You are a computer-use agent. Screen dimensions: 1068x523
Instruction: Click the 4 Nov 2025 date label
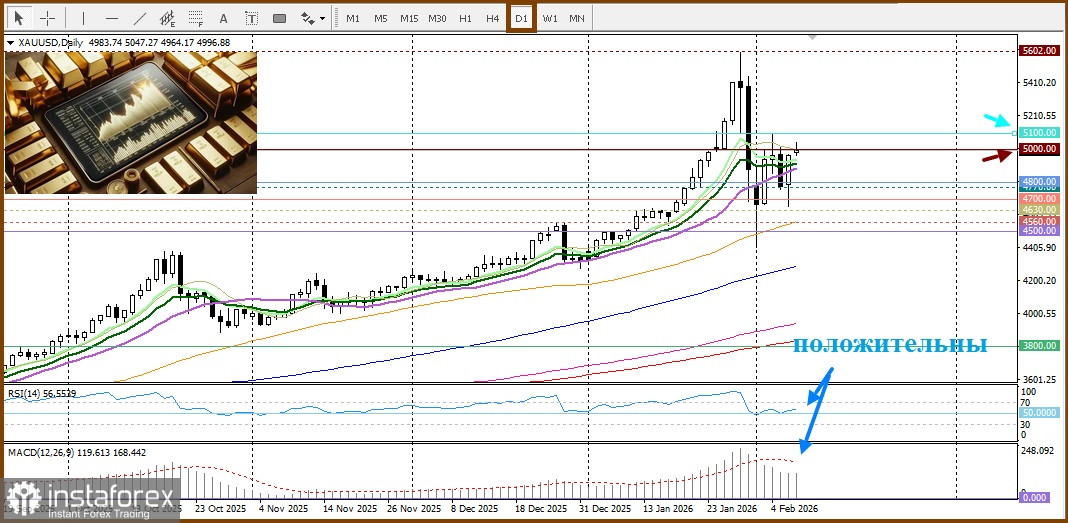click(x=283, y=508)
